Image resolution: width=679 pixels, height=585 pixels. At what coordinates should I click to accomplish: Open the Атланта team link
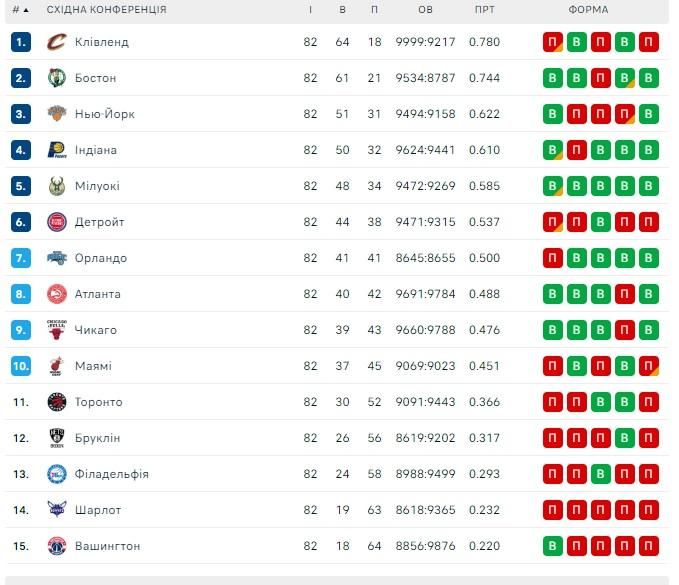tap(98, 294)
